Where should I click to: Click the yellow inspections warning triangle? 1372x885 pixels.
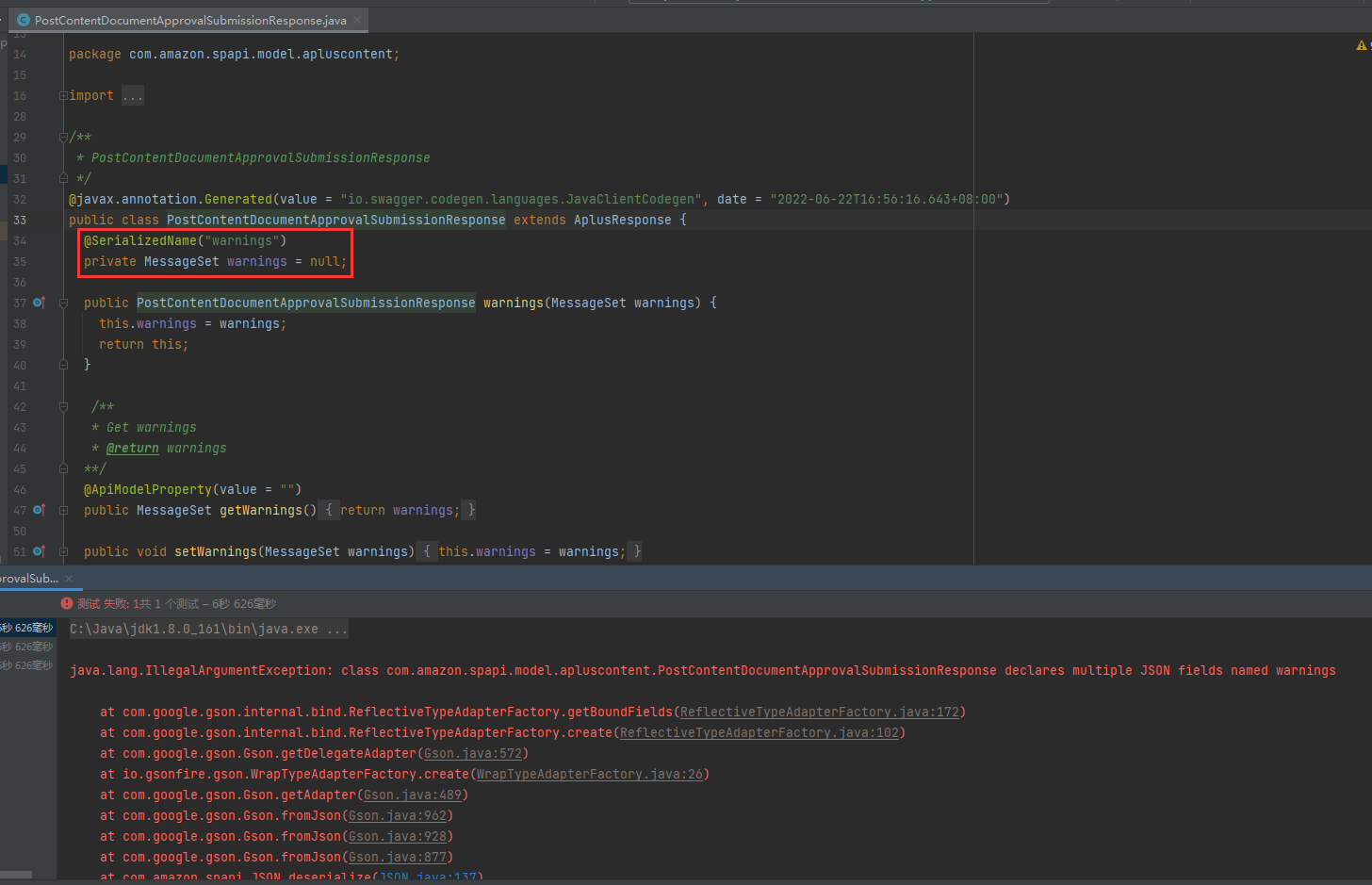1361,44
